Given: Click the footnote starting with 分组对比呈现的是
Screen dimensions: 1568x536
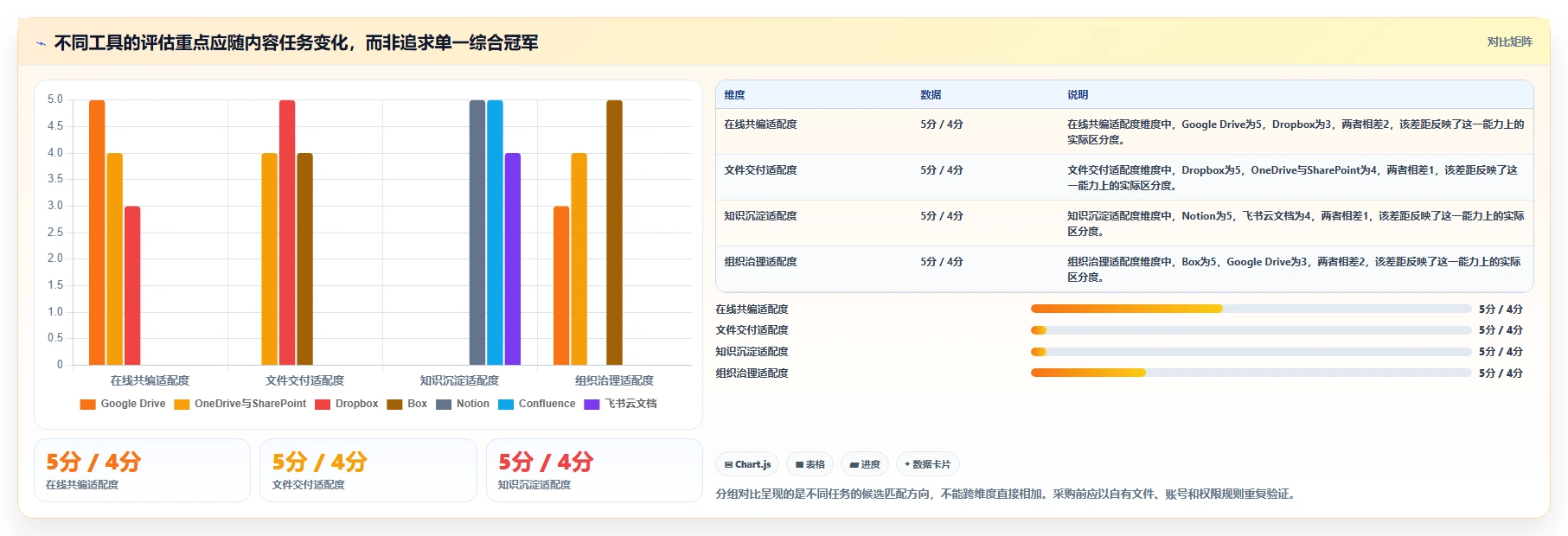Looking at the screenshot, I should pos(1007,495).
